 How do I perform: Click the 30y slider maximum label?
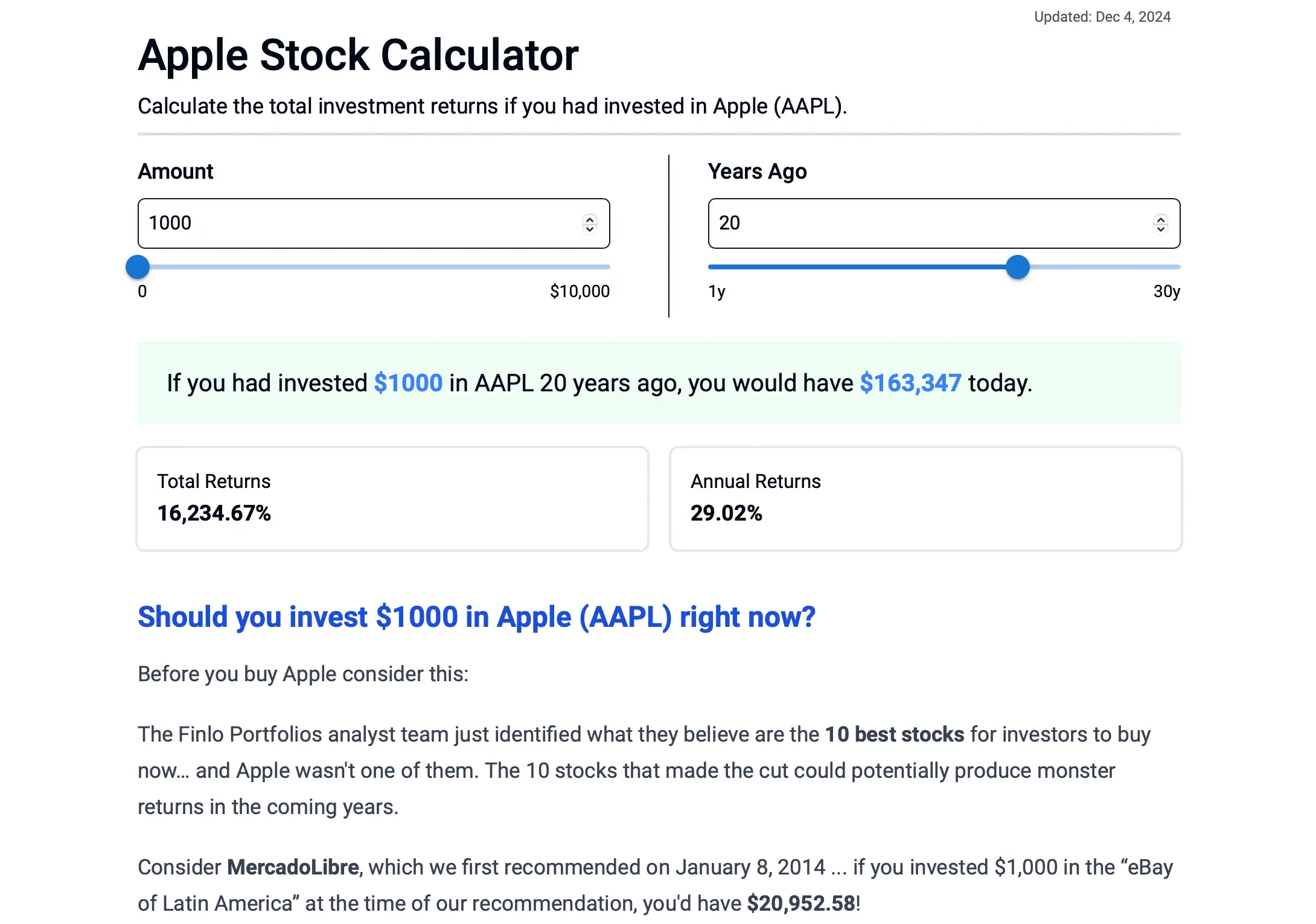(1166, 291)
